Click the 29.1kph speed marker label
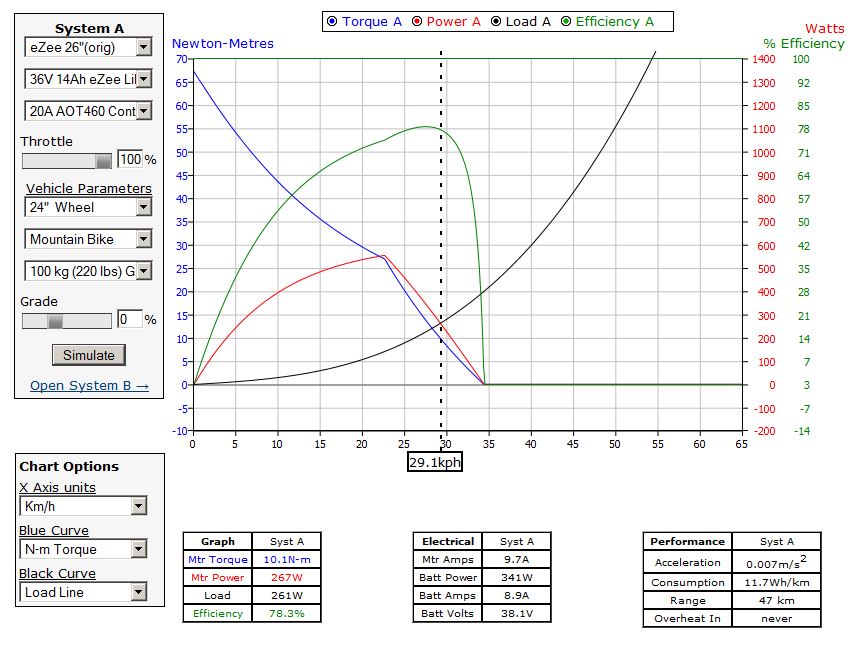863x660 pixels. click(x=435, y=462)
